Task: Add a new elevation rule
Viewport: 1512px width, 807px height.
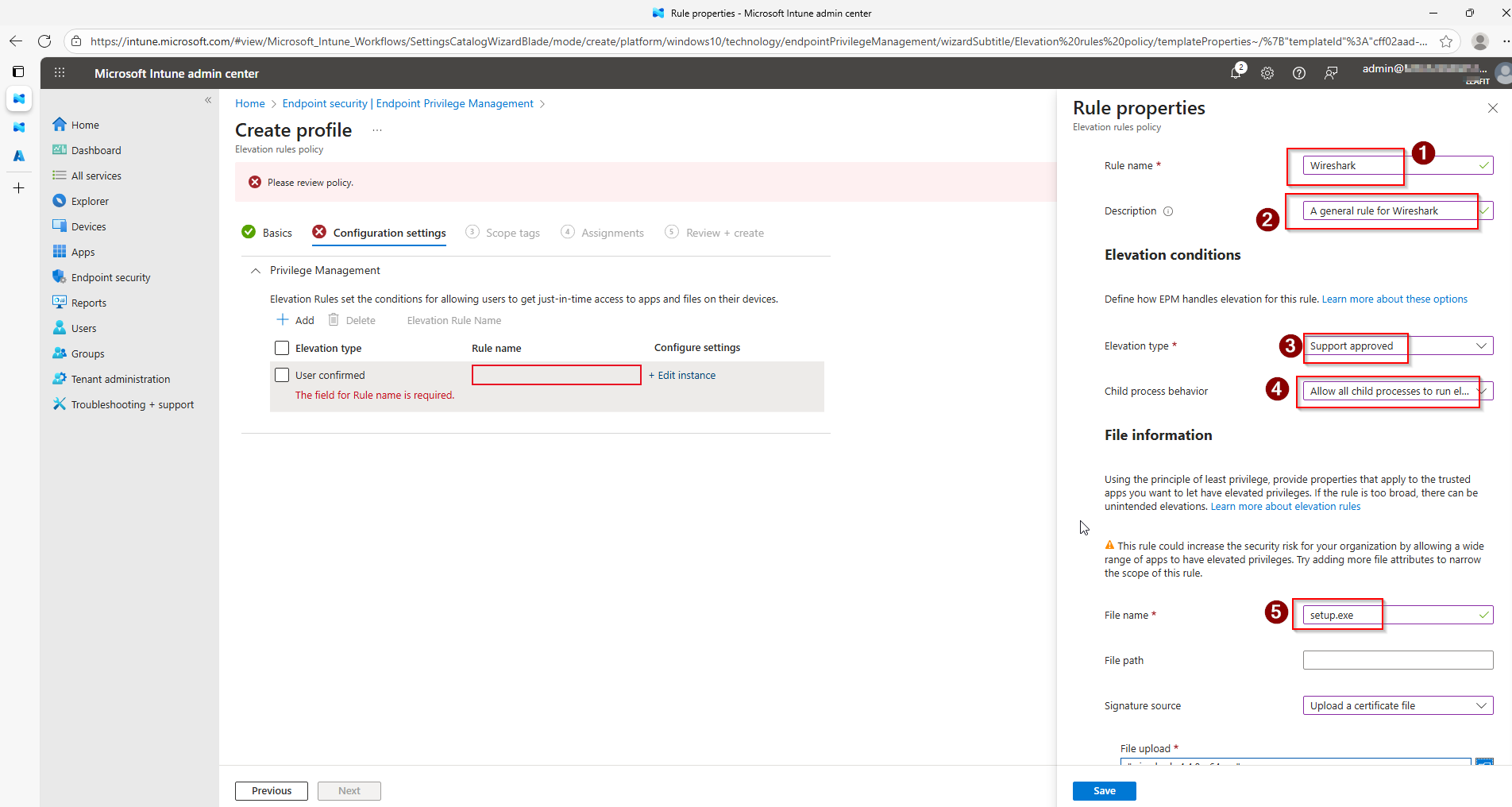Action: tap(295, 320)
